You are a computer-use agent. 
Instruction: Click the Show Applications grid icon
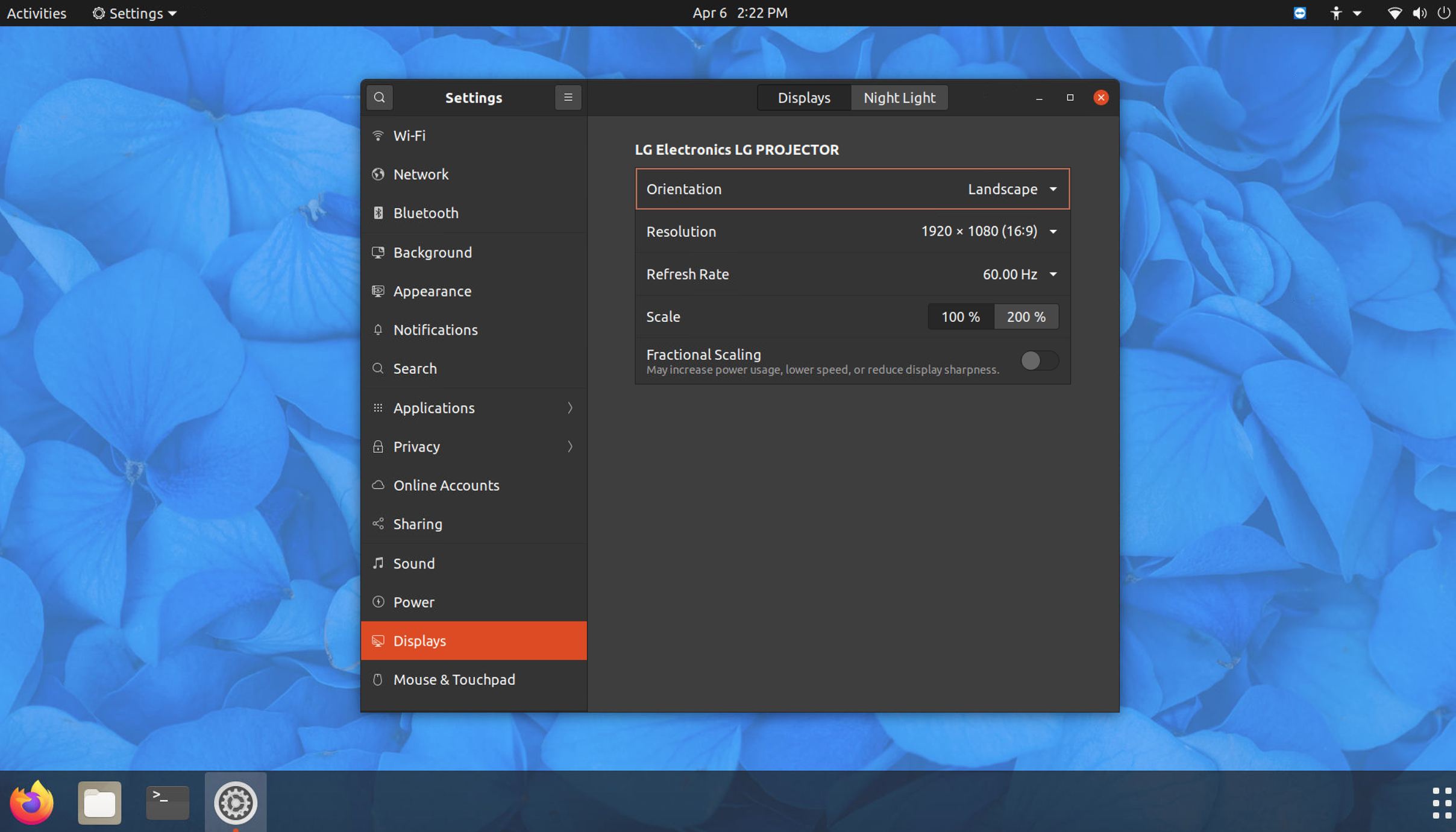tap(1441, 802)
